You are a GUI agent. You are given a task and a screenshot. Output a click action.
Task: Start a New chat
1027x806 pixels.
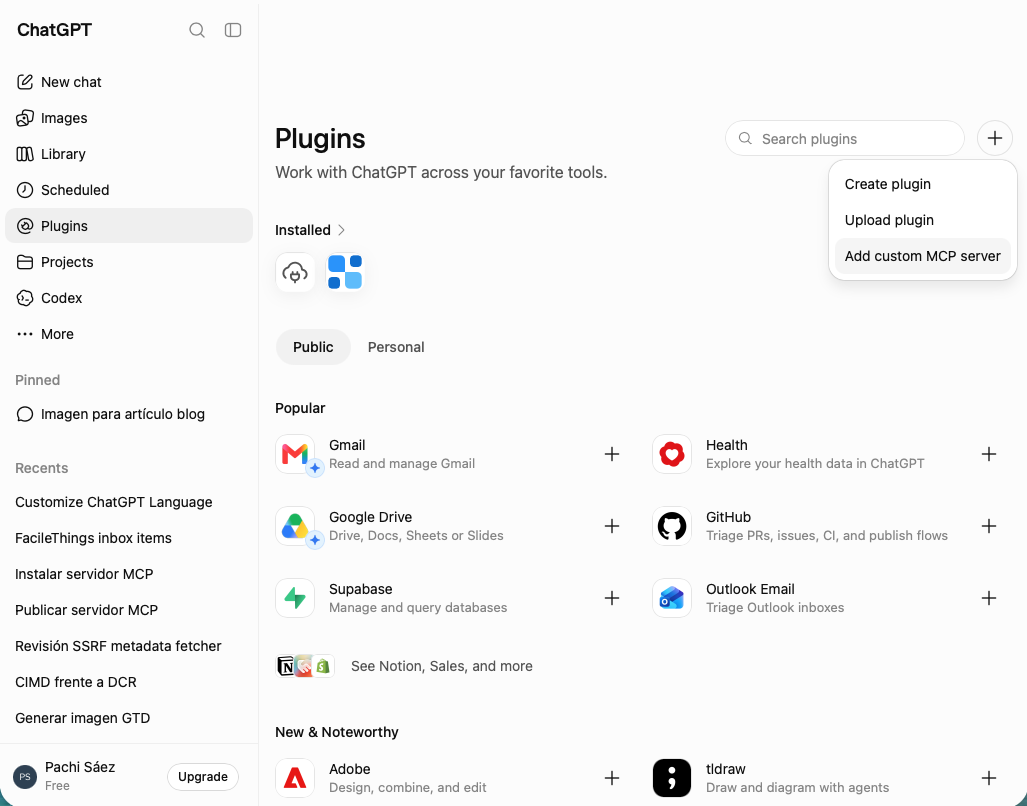tap(129, 82)
